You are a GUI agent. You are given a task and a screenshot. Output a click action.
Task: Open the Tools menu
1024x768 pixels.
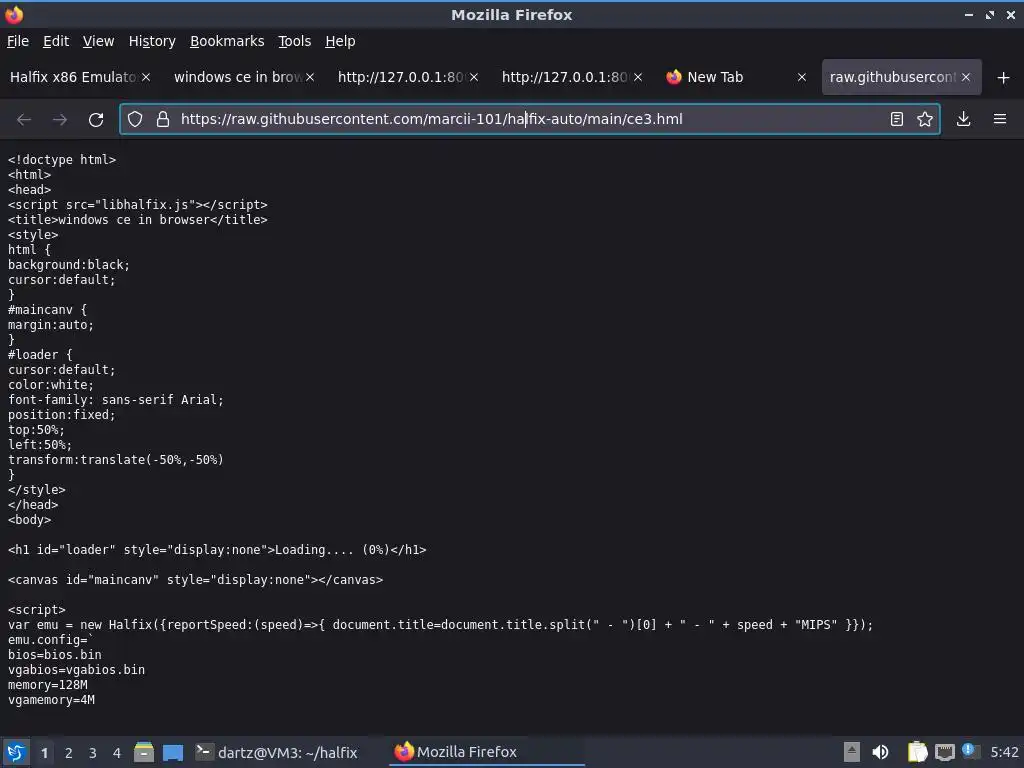(x=295, y=41)
